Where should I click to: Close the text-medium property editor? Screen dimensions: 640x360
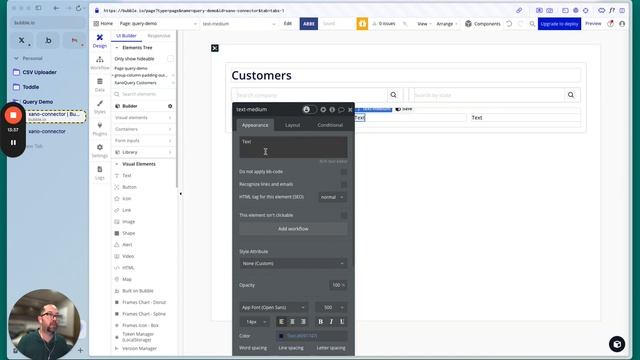(x=350, y=109)
